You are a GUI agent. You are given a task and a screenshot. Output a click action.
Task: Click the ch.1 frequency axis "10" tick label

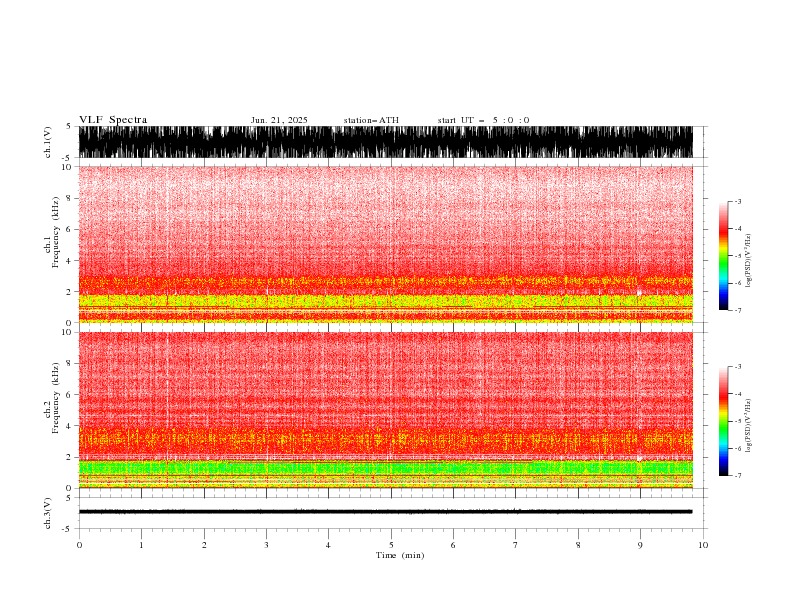pyautogui.click(x=67, y=167)
